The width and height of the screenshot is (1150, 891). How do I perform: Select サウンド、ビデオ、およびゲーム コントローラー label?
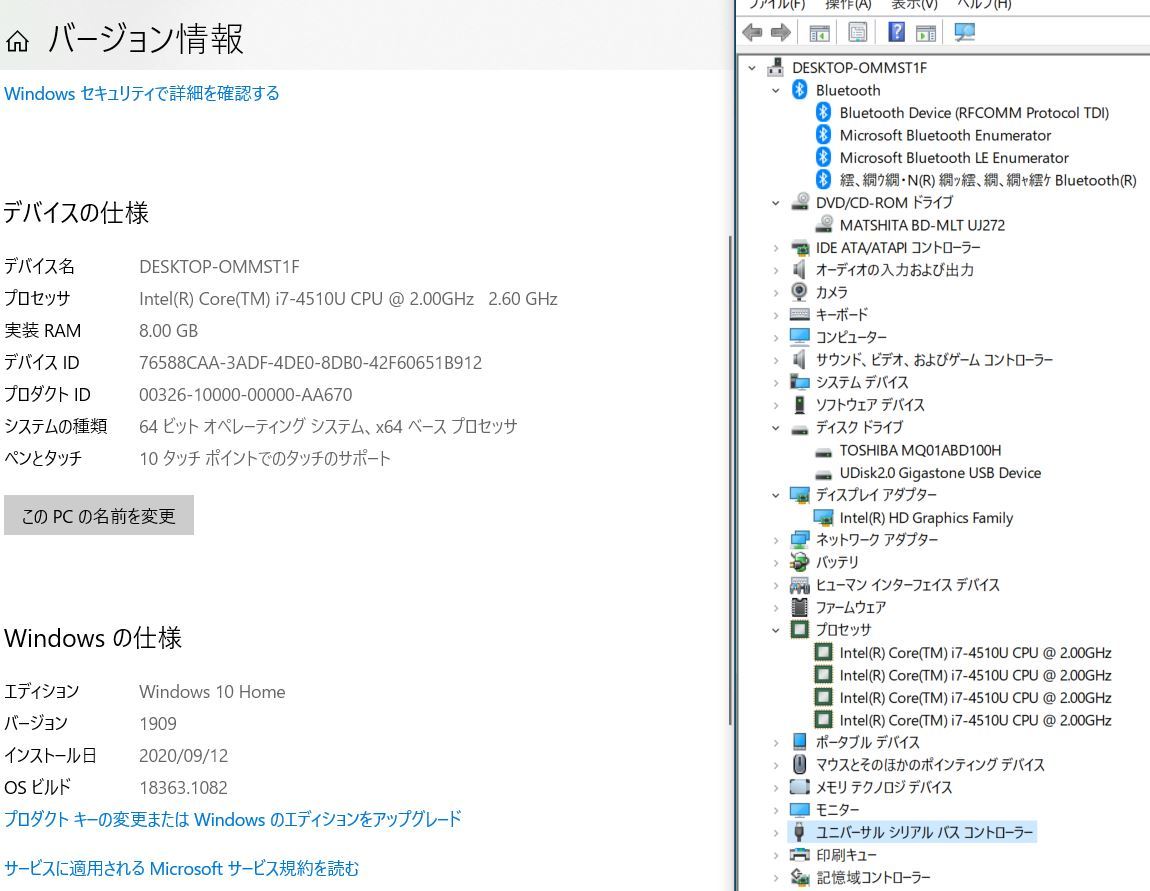click(934, 360)
